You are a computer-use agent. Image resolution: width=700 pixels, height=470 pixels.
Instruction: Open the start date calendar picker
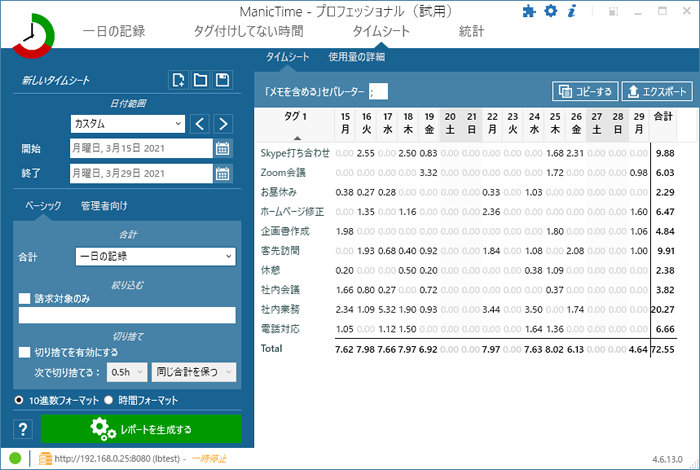click(222, 149)
